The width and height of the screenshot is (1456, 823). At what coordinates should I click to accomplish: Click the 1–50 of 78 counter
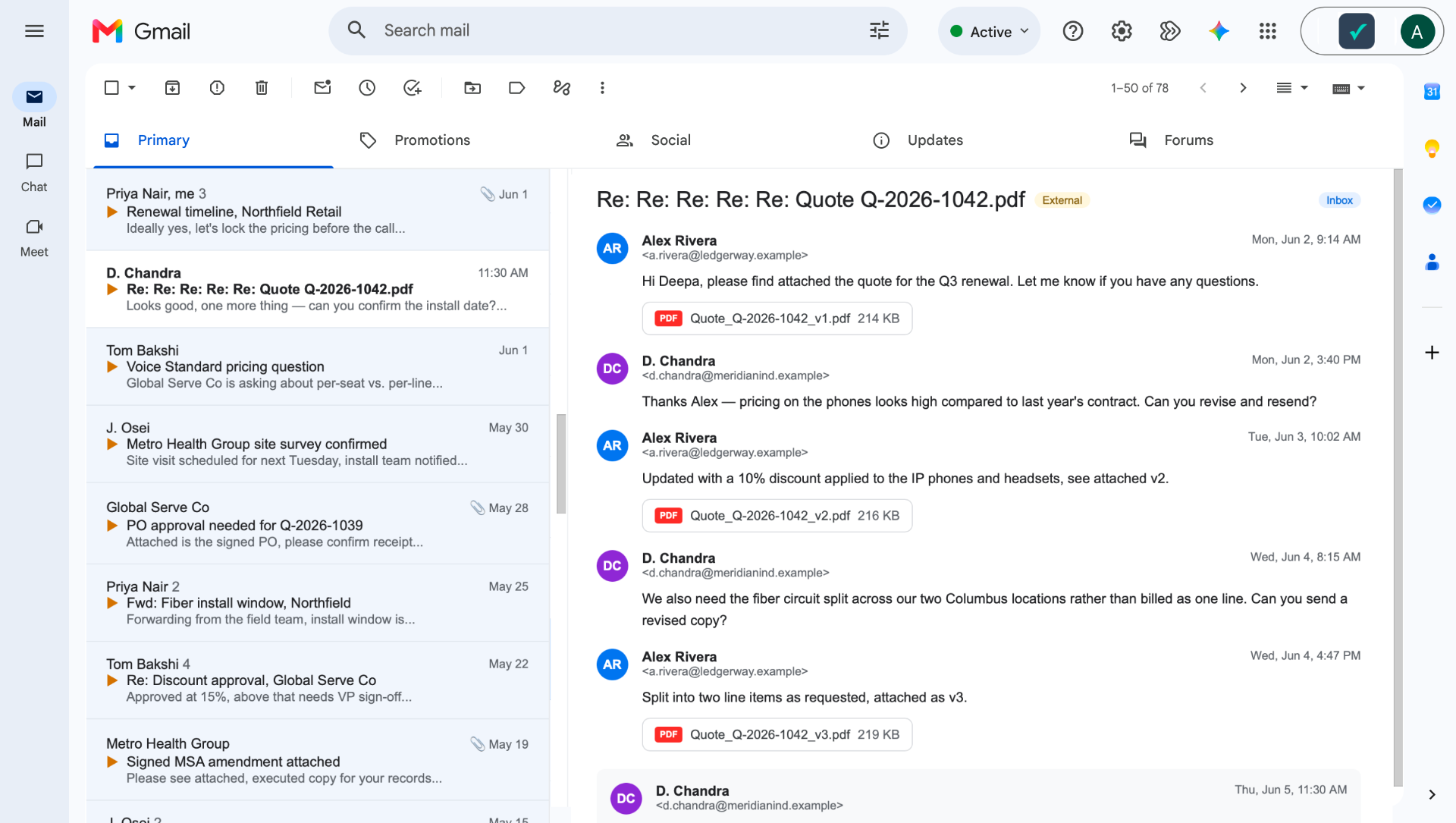coord(1139,88)
